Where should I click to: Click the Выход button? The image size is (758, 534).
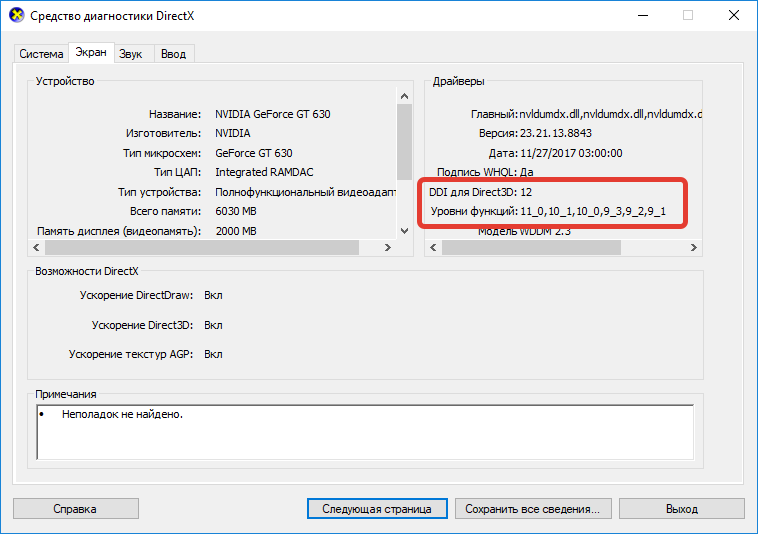682,509
